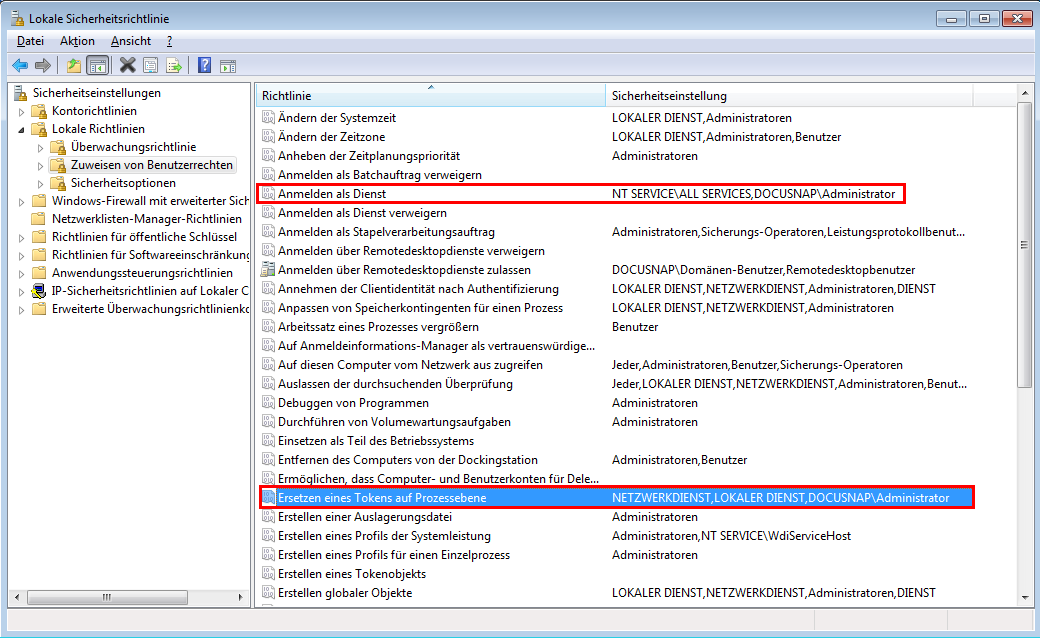Click the policy list scroll down arrow
Image resolution: width=1040 pixels, height=638 pixels.
click(1025, 598)
